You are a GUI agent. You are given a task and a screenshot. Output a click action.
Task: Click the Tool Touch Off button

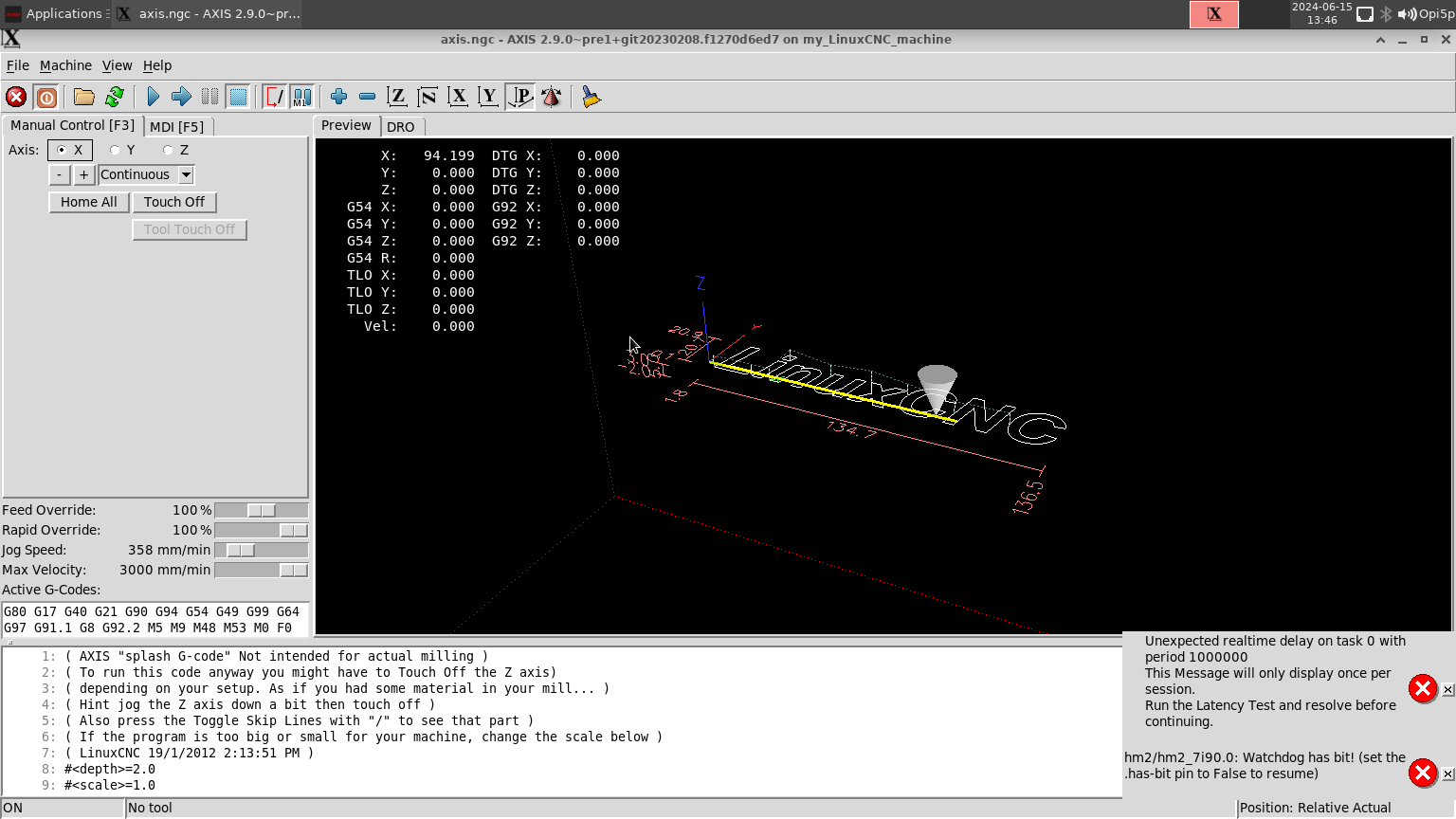pos(190,229)
